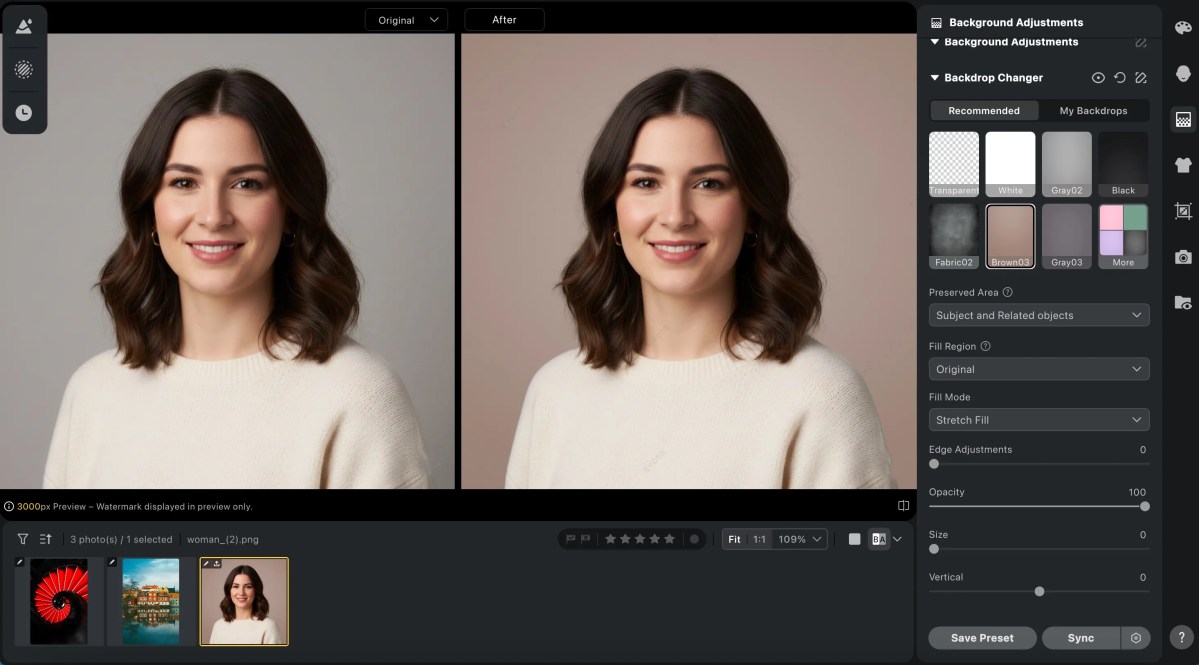Open the Crop and transform panel
The height and width of the screenshot is (665, 1199).
pos(1183,211)
